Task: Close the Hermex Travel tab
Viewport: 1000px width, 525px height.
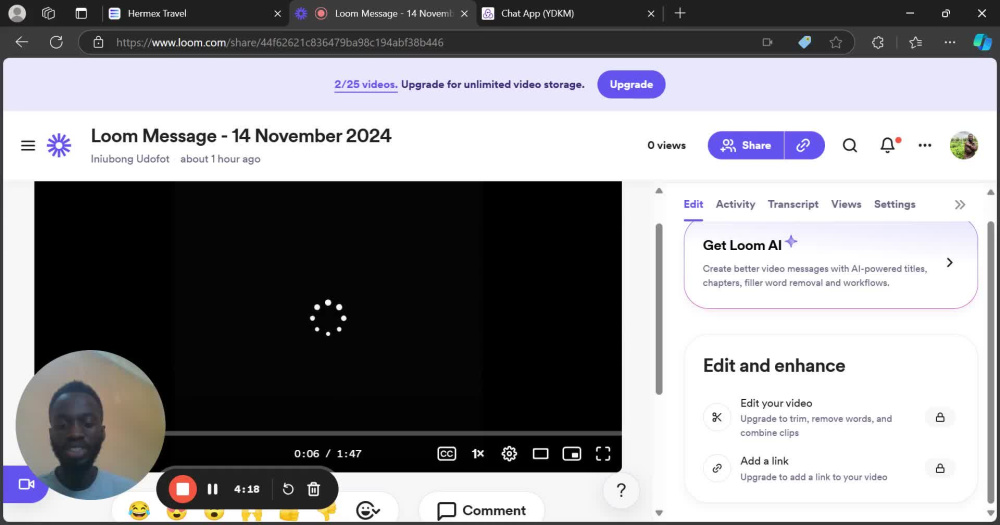Action: pos(277,13)
